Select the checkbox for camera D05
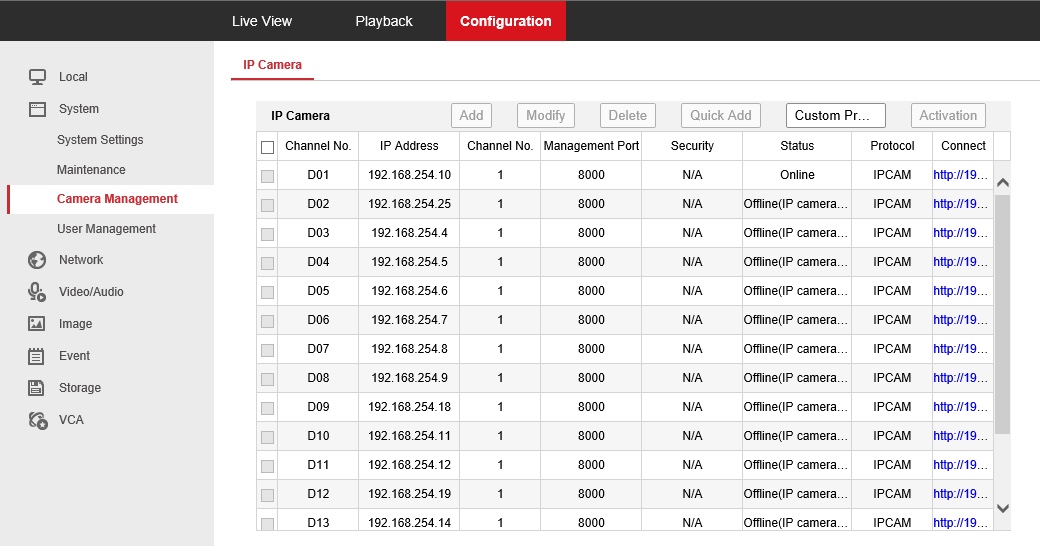Viewport: 1040px width, 546px height. (267, 292)
